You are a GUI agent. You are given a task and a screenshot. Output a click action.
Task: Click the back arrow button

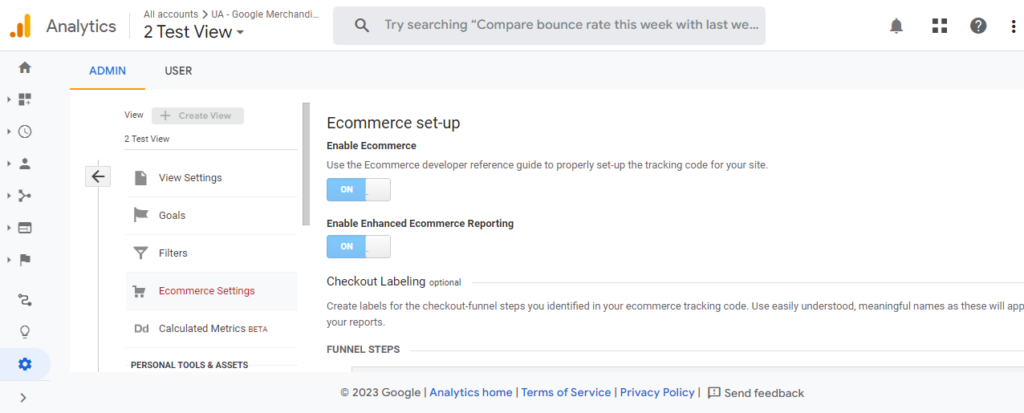(98, 176)
